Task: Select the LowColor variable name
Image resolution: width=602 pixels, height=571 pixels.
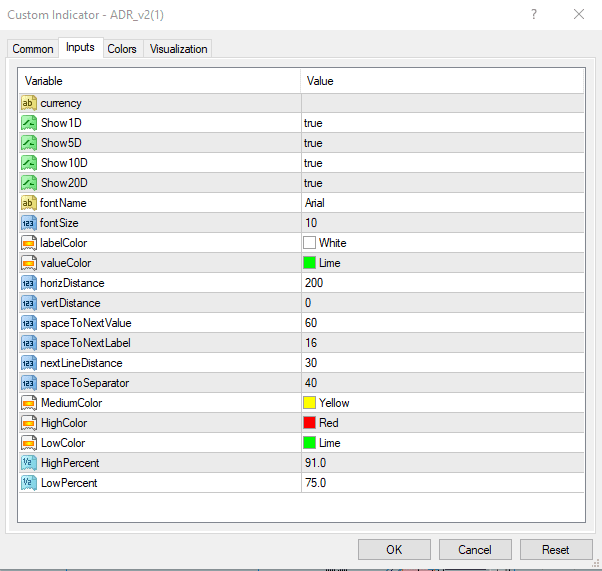Action: tap(63, 443)
